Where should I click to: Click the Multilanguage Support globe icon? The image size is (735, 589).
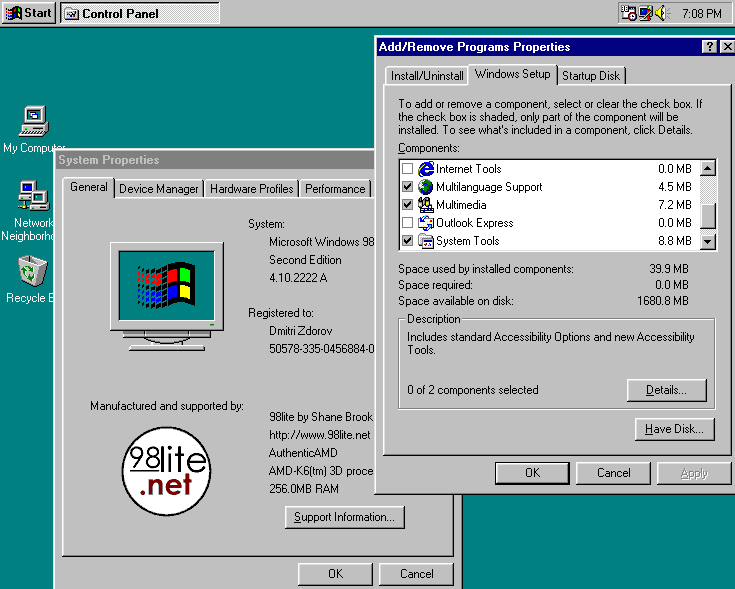(426, 186)
